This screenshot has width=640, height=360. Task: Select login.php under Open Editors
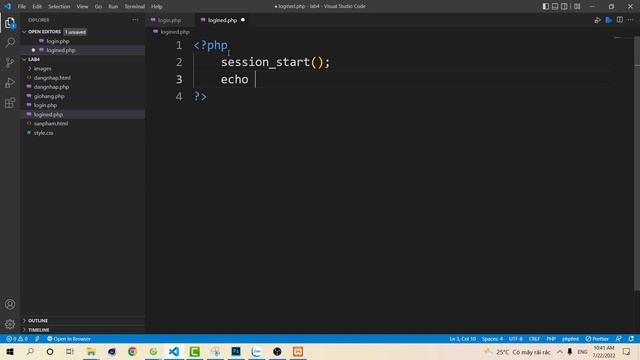click(x=58, y=41)
